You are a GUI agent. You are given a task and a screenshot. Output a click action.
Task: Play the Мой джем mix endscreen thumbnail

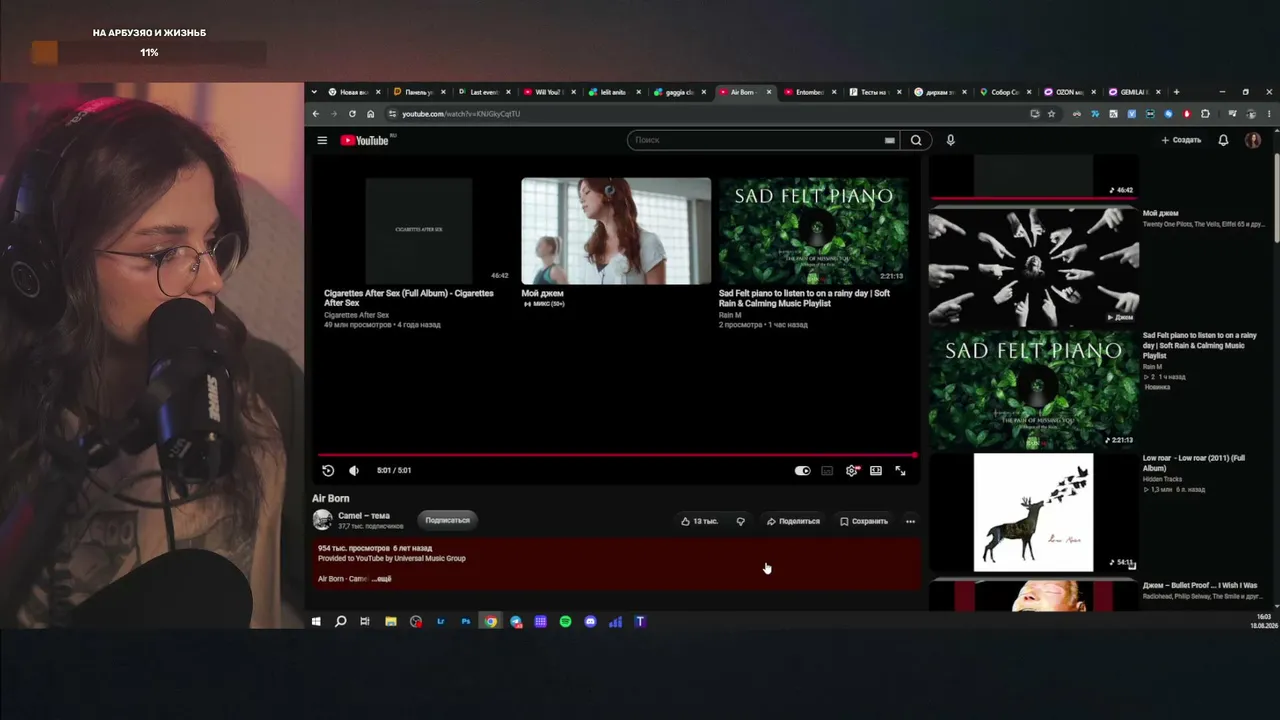616,231
